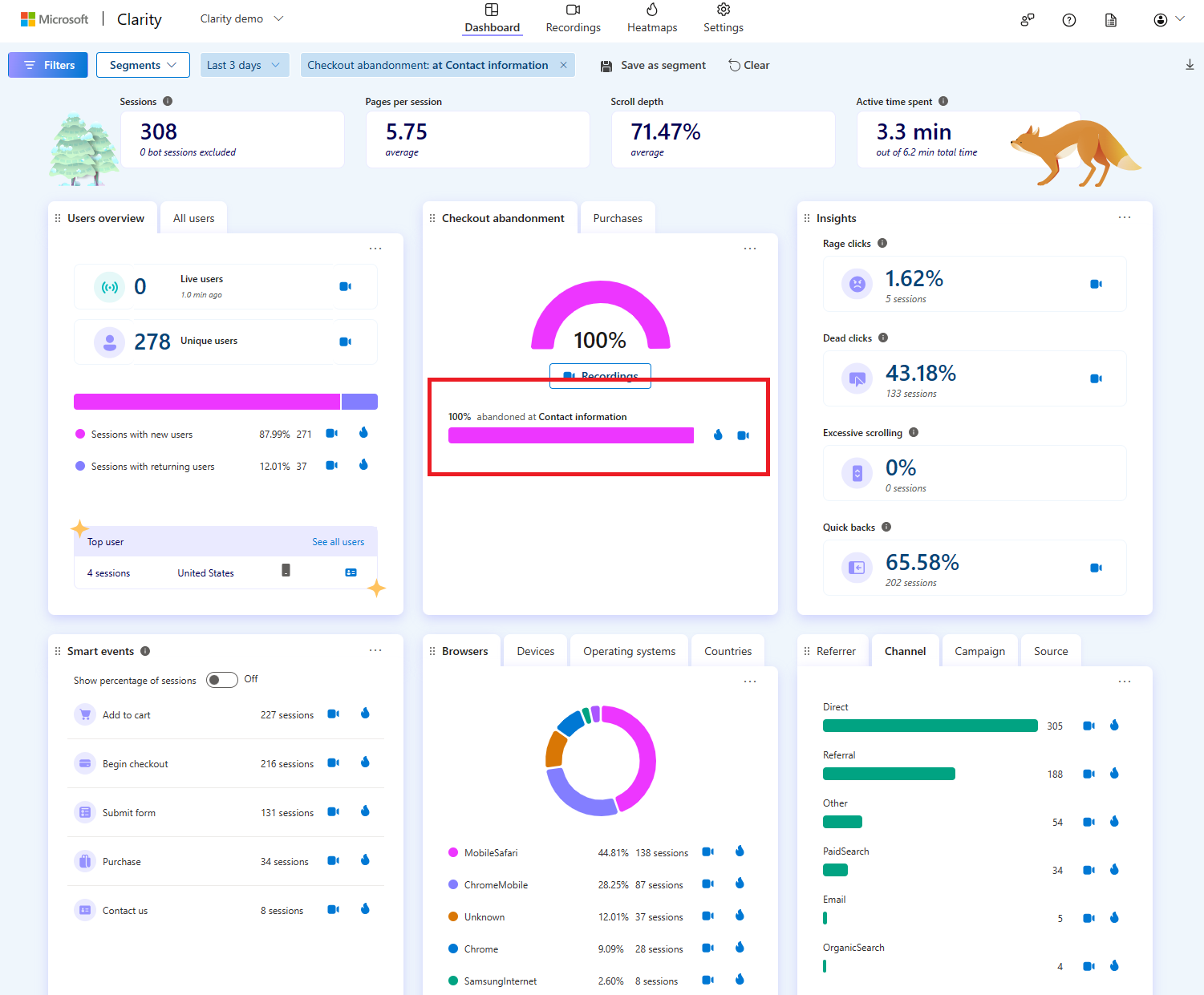1204x995 pixels.
Task: Follow the See all users link
Action: [x=338, y=542]
